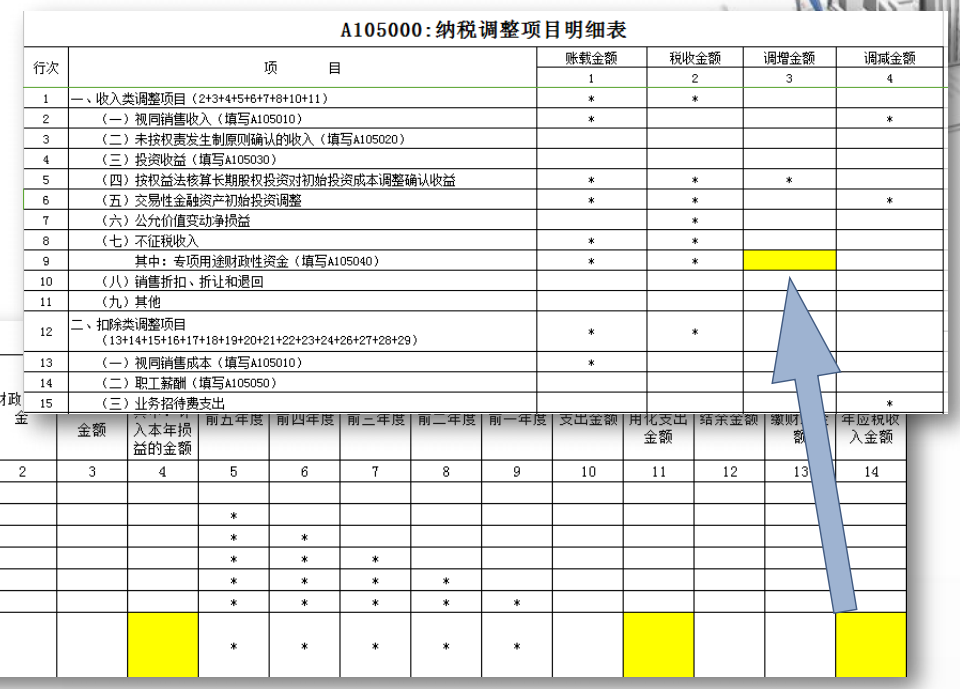Select the 业务招待费支出 row label
Image resolution: width=960 pixels, height=689 pixels.
(x=168, y=403)
